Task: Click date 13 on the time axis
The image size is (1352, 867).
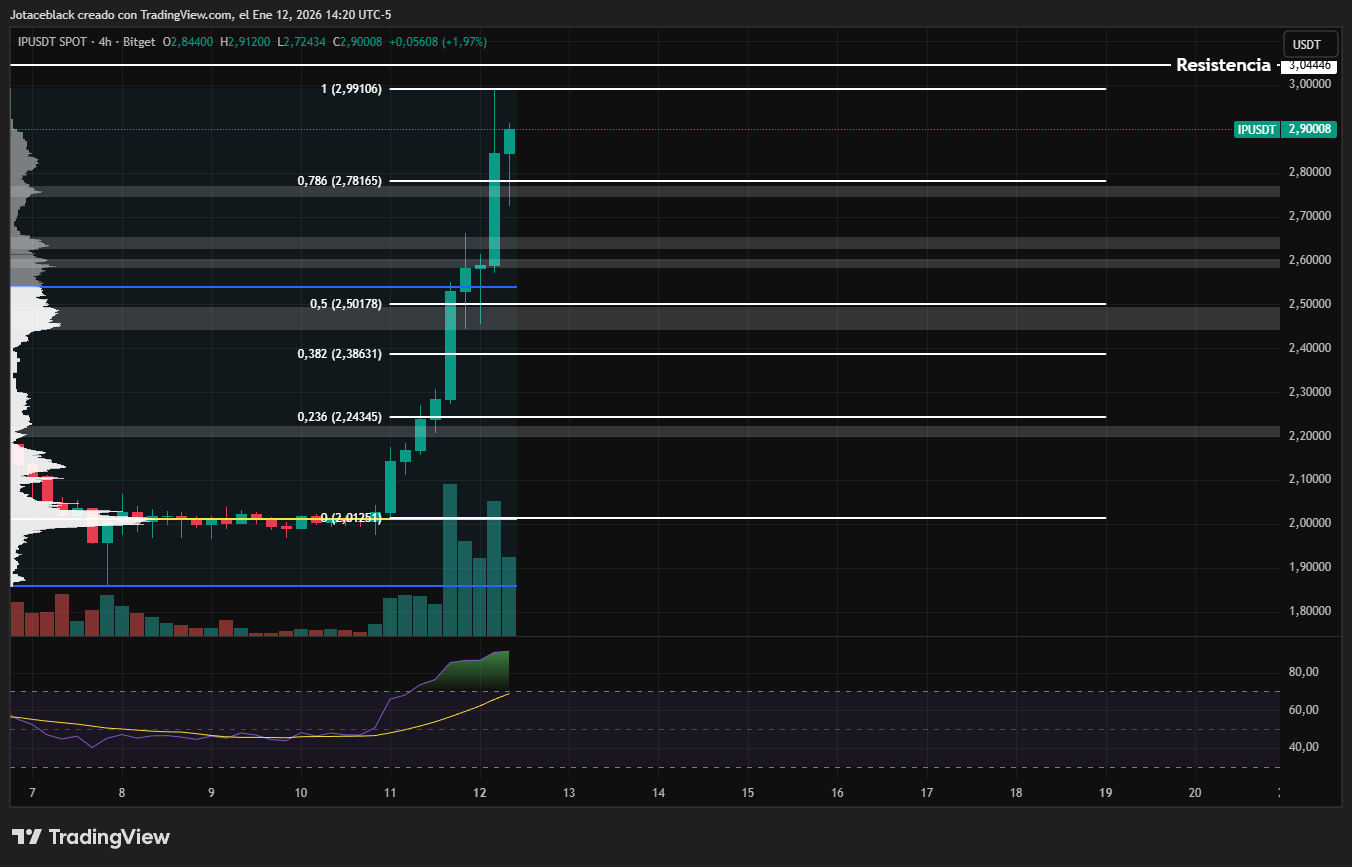Action: (x=569, y=793)
